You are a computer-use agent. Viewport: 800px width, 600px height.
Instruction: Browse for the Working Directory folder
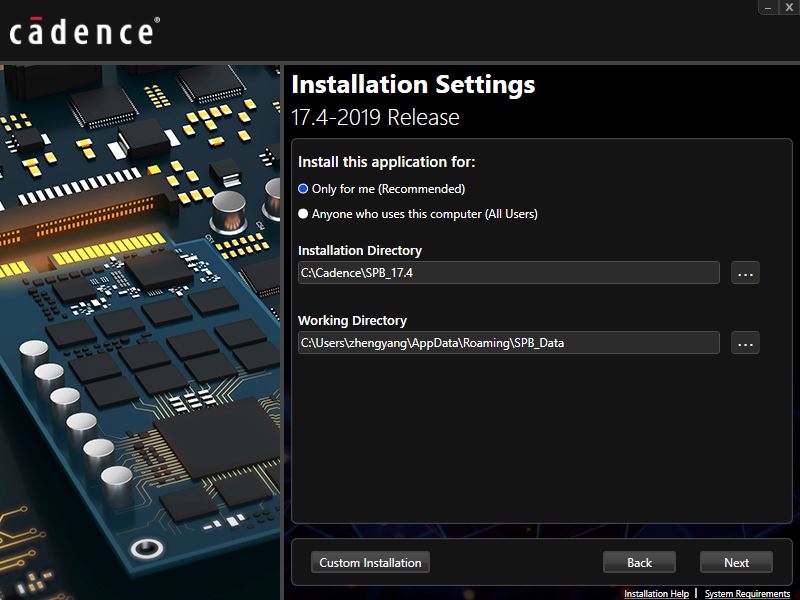(745, 343)
